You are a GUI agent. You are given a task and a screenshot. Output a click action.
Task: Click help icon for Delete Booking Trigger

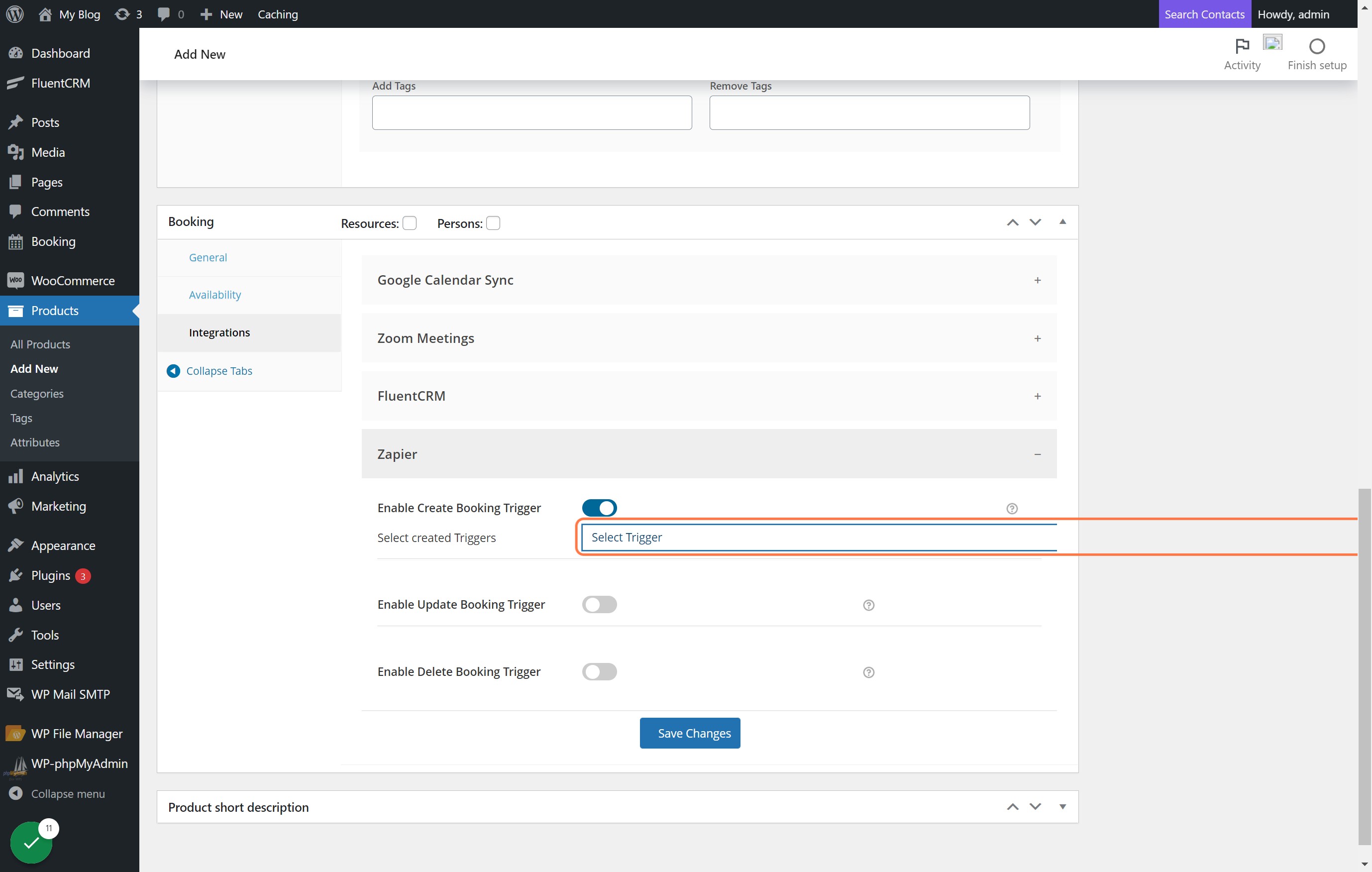coord(868,672)
